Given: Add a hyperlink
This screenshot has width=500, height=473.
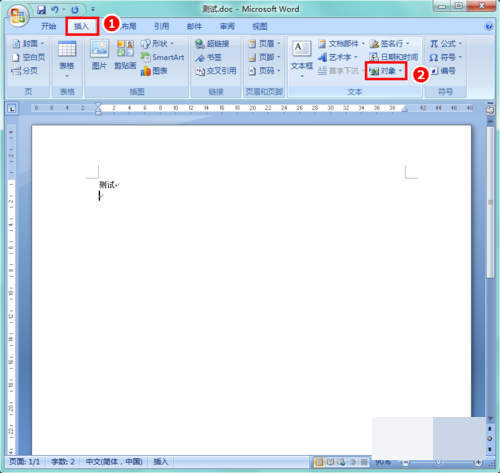Looking at the screenshot, I should click(x=212, y=44).
